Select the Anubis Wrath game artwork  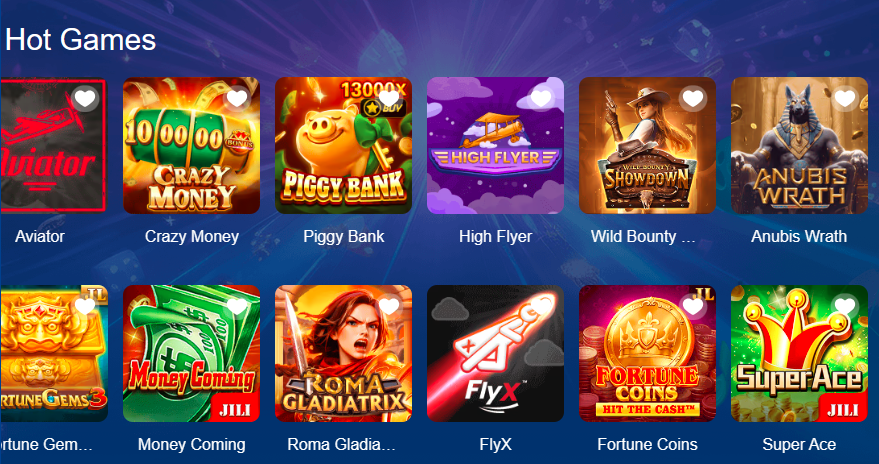[x=799, y=146]
